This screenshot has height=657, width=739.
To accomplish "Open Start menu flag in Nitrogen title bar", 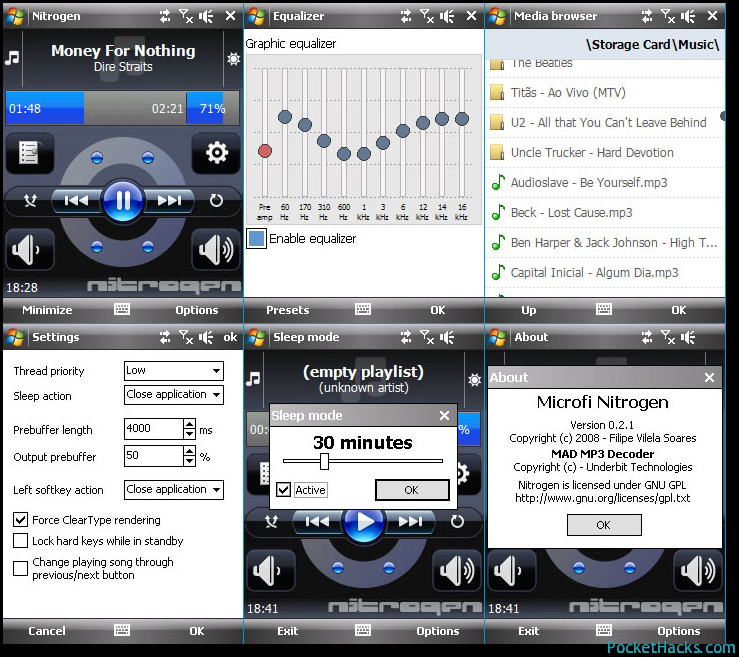I will pos(15,16).
